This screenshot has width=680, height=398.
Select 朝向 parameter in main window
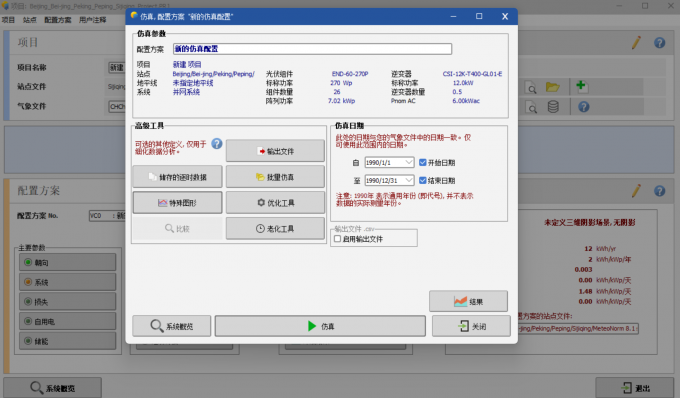(68, 262)
